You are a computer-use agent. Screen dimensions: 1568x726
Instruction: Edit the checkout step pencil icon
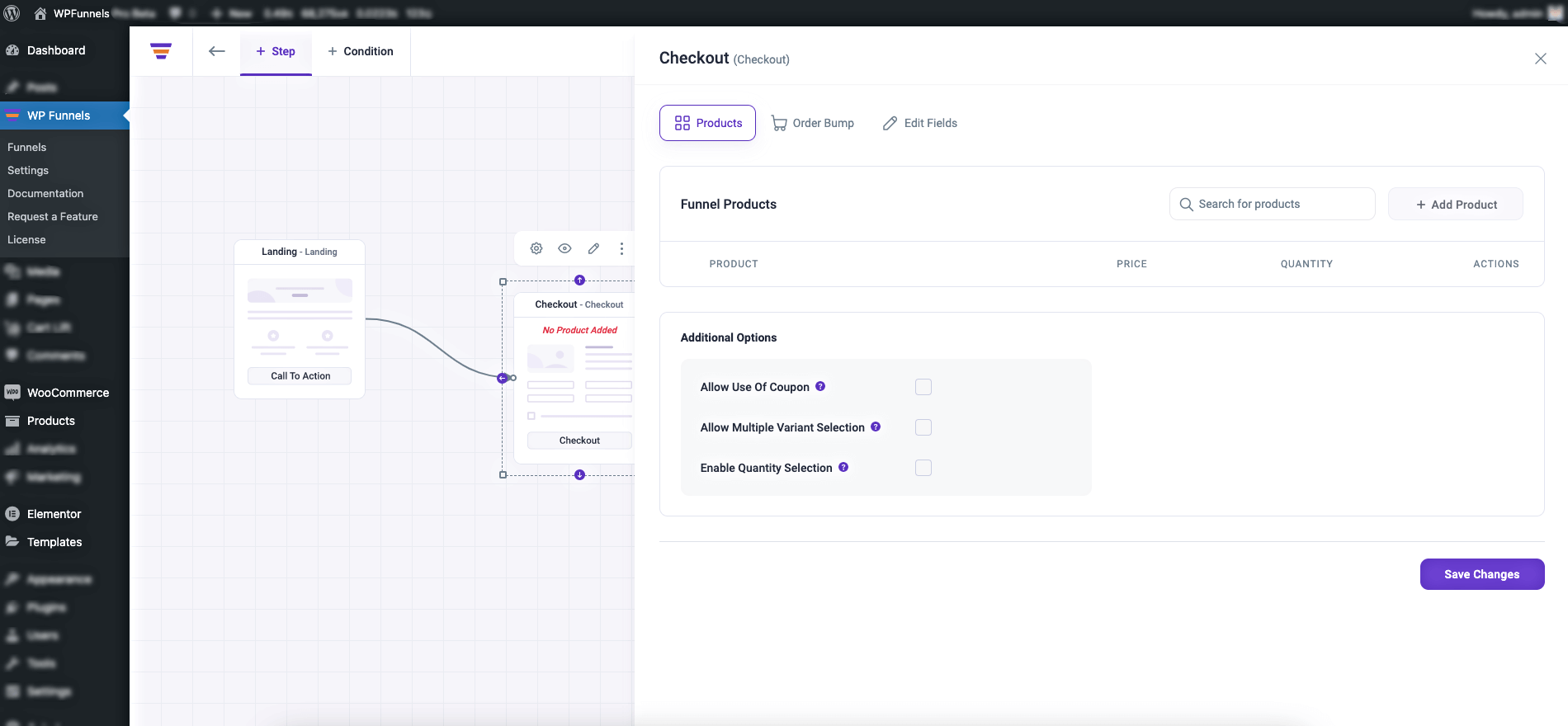(x=593, y=248)
